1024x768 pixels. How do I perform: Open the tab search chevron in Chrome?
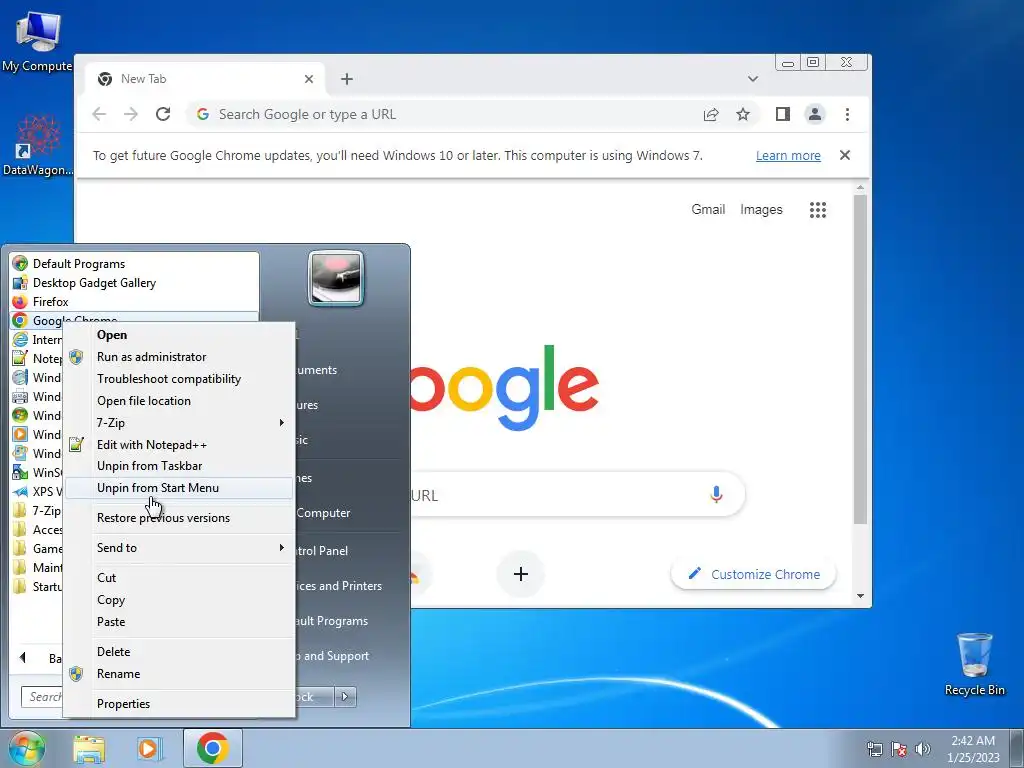(x=752, y=79)
